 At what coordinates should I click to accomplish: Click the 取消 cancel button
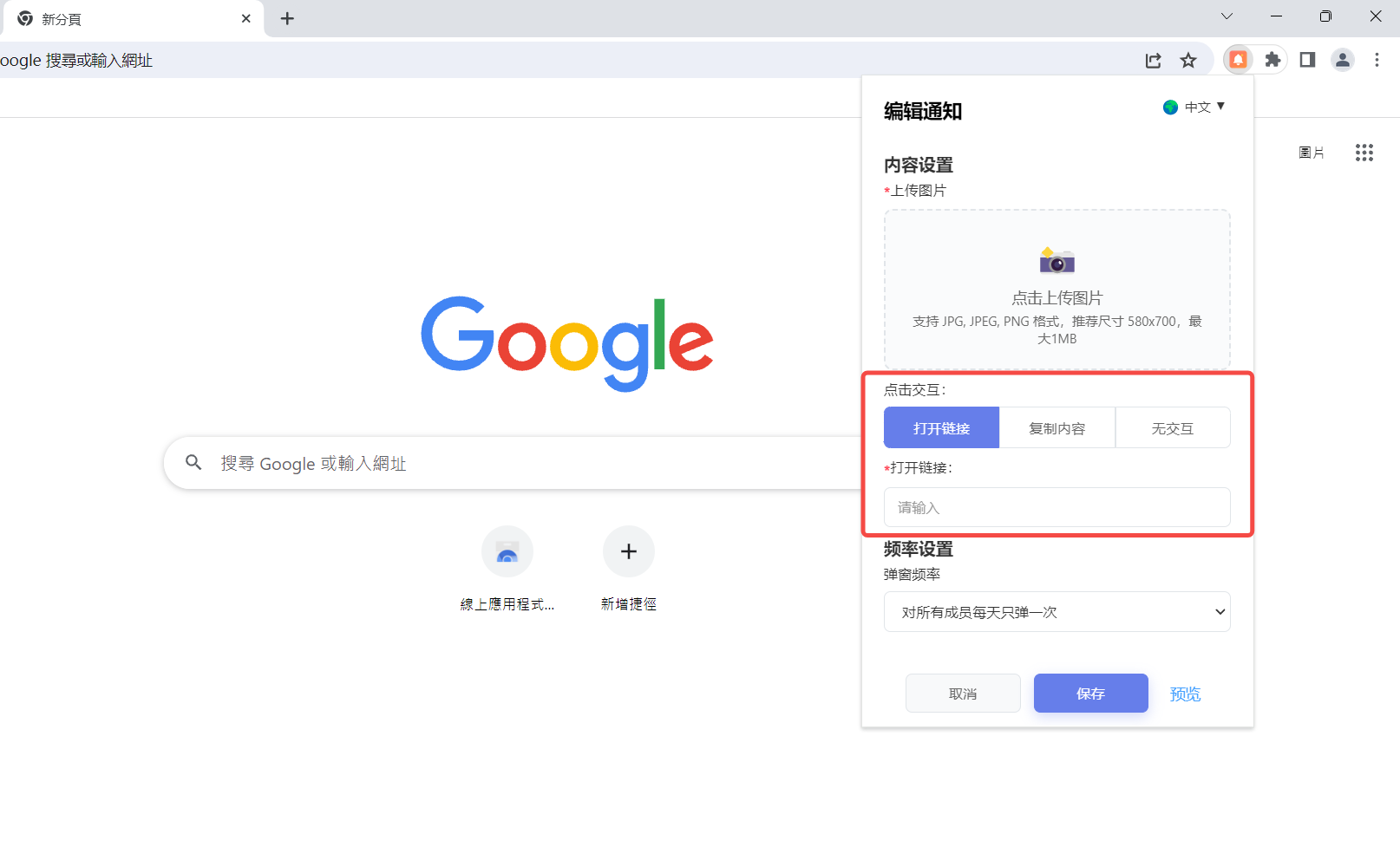pyautogui.click(x=963, y=694)
